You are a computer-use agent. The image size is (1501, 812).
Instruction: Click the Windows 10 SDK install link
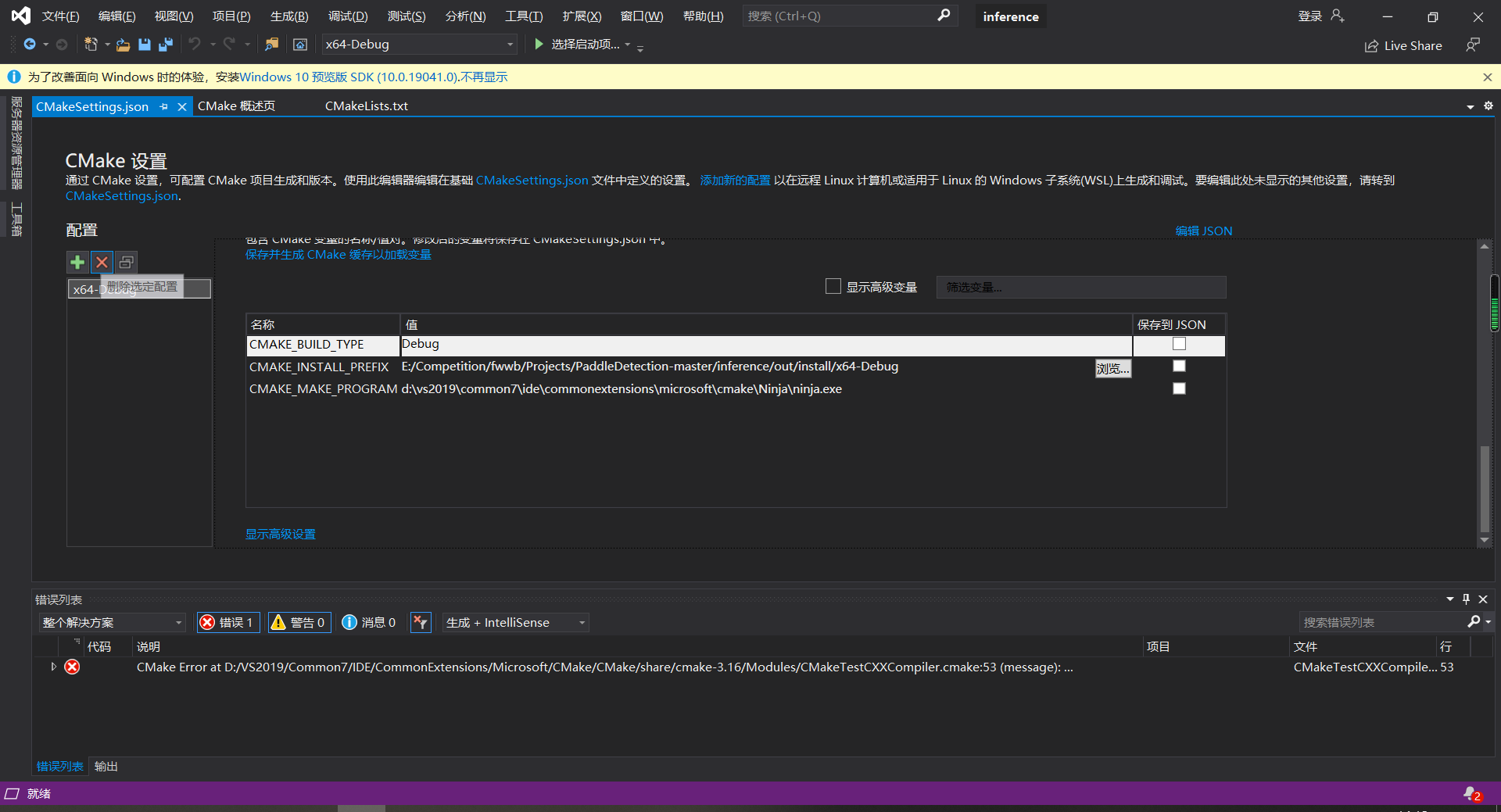click(349, 77)
